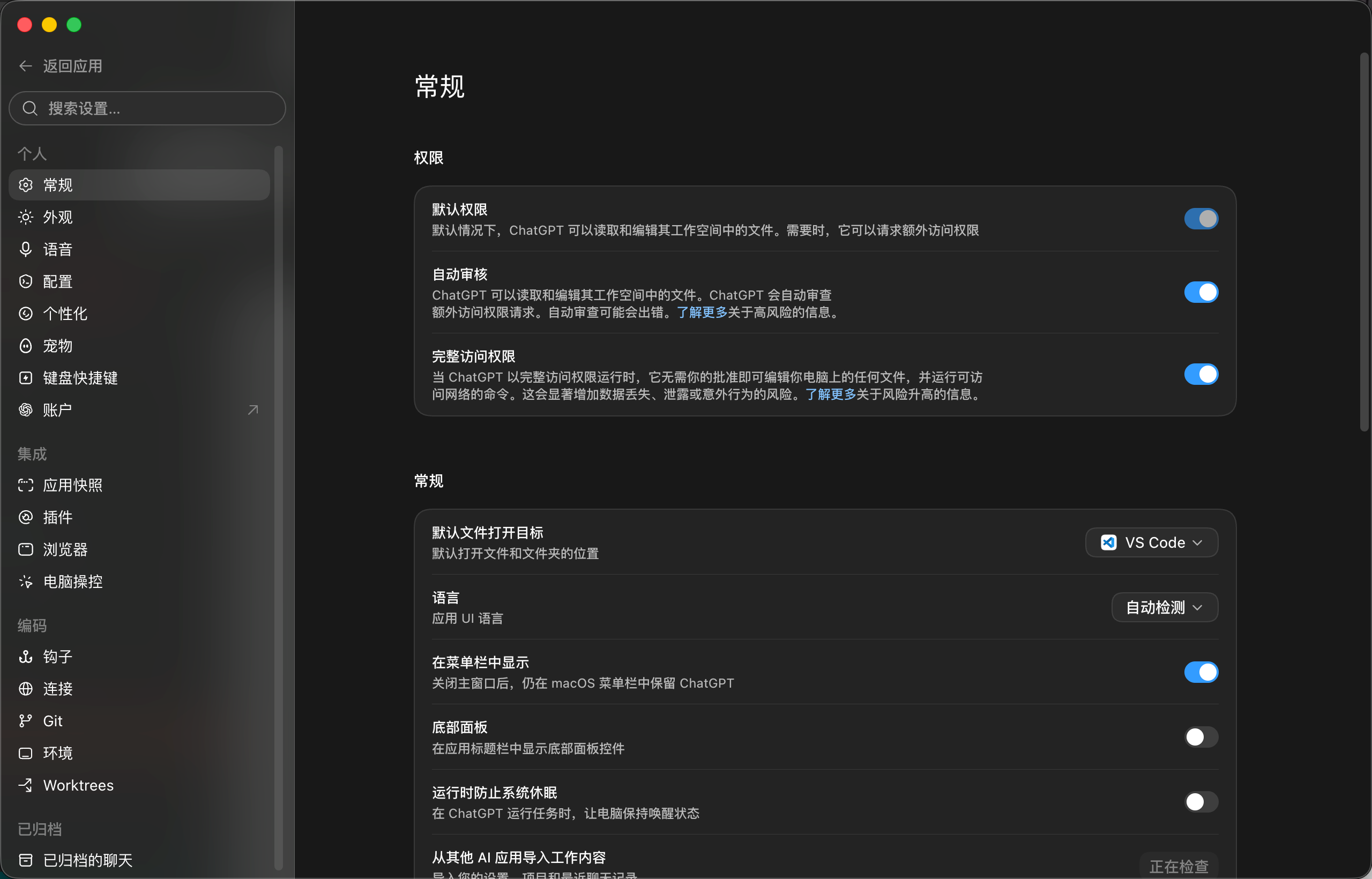Open 了解更多 link under 自动审核
This screenshot has width=1372, height=879.
click(702, 312)
